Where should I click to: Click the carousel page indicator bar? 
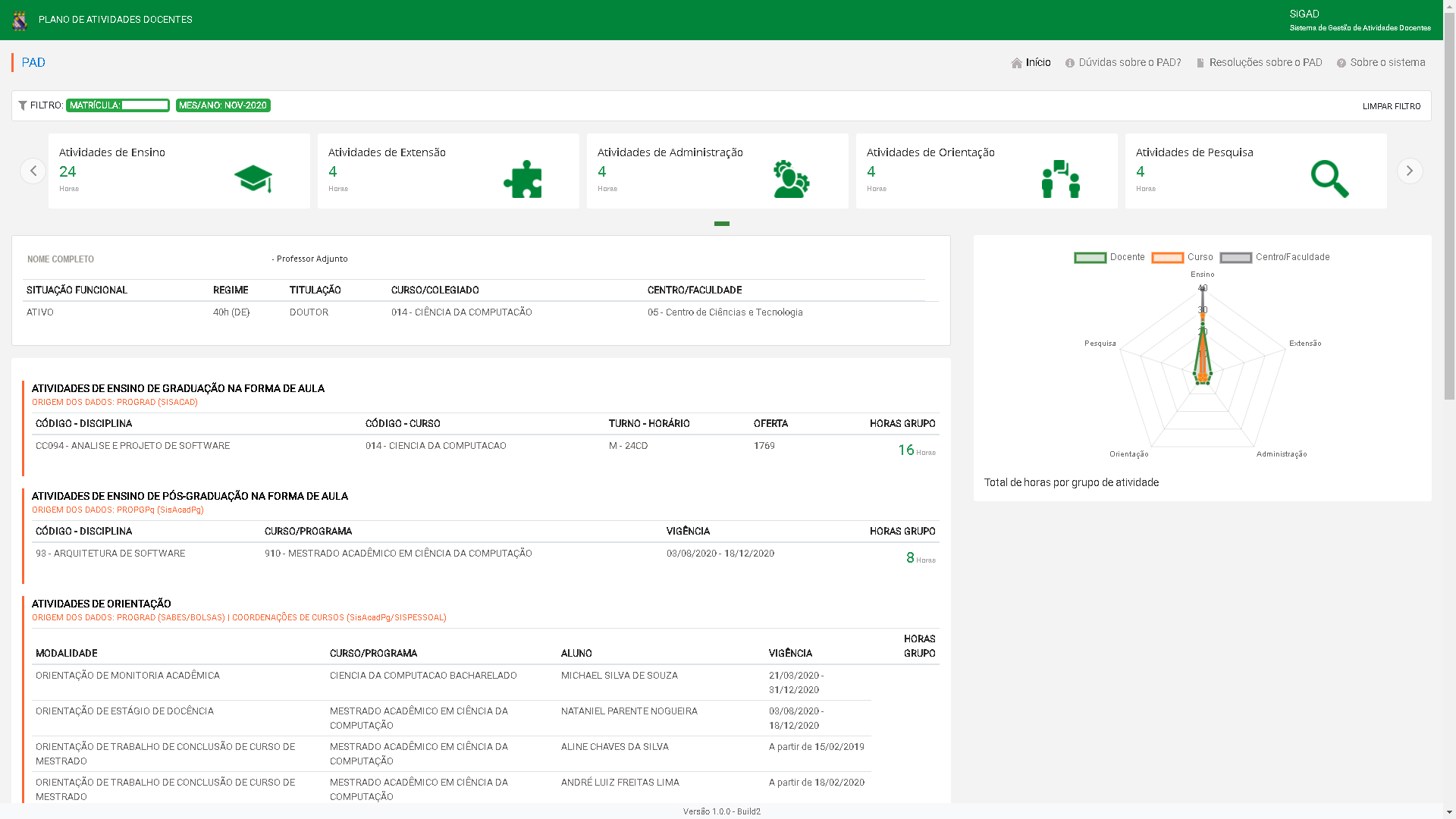[722, 224]
